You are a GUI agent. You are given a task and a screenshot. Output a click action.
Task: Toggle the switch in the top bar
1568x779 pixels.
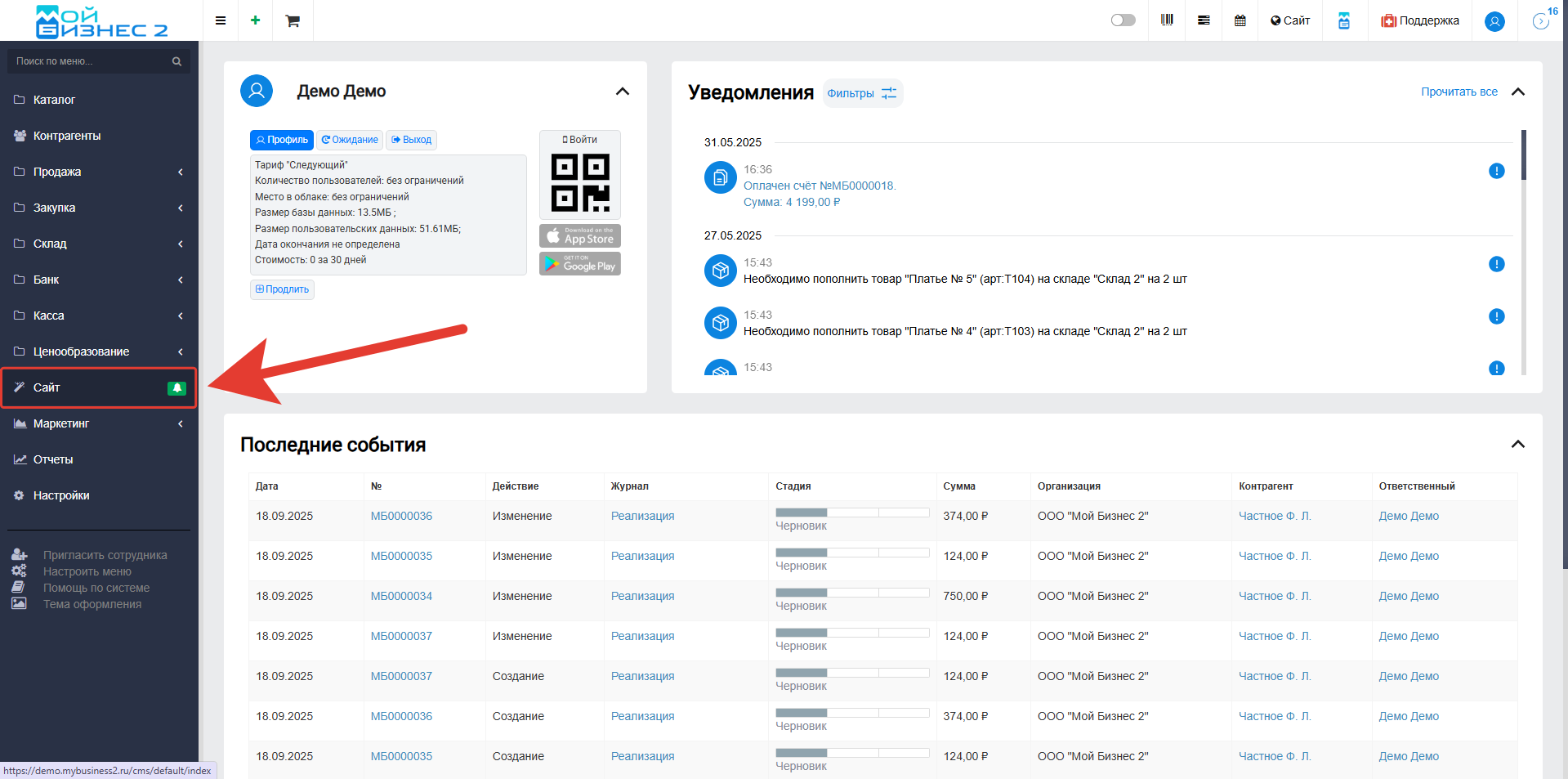click(x=1123, y=20)
